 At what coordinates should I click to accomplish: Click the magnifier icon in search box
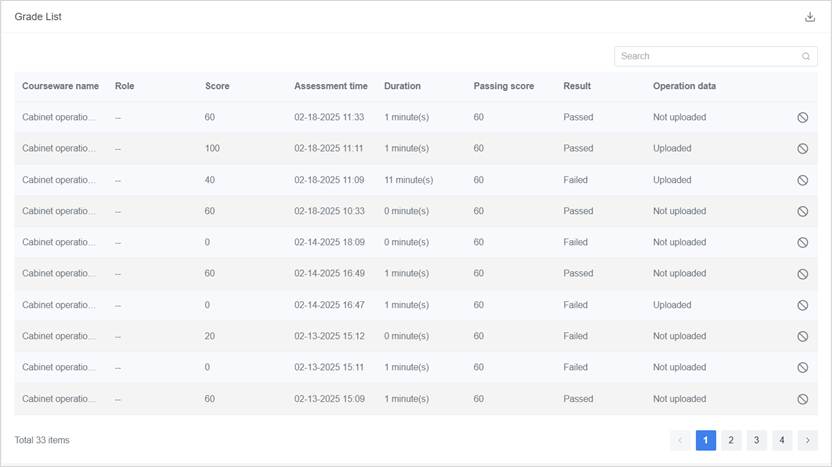click(806, 57)
